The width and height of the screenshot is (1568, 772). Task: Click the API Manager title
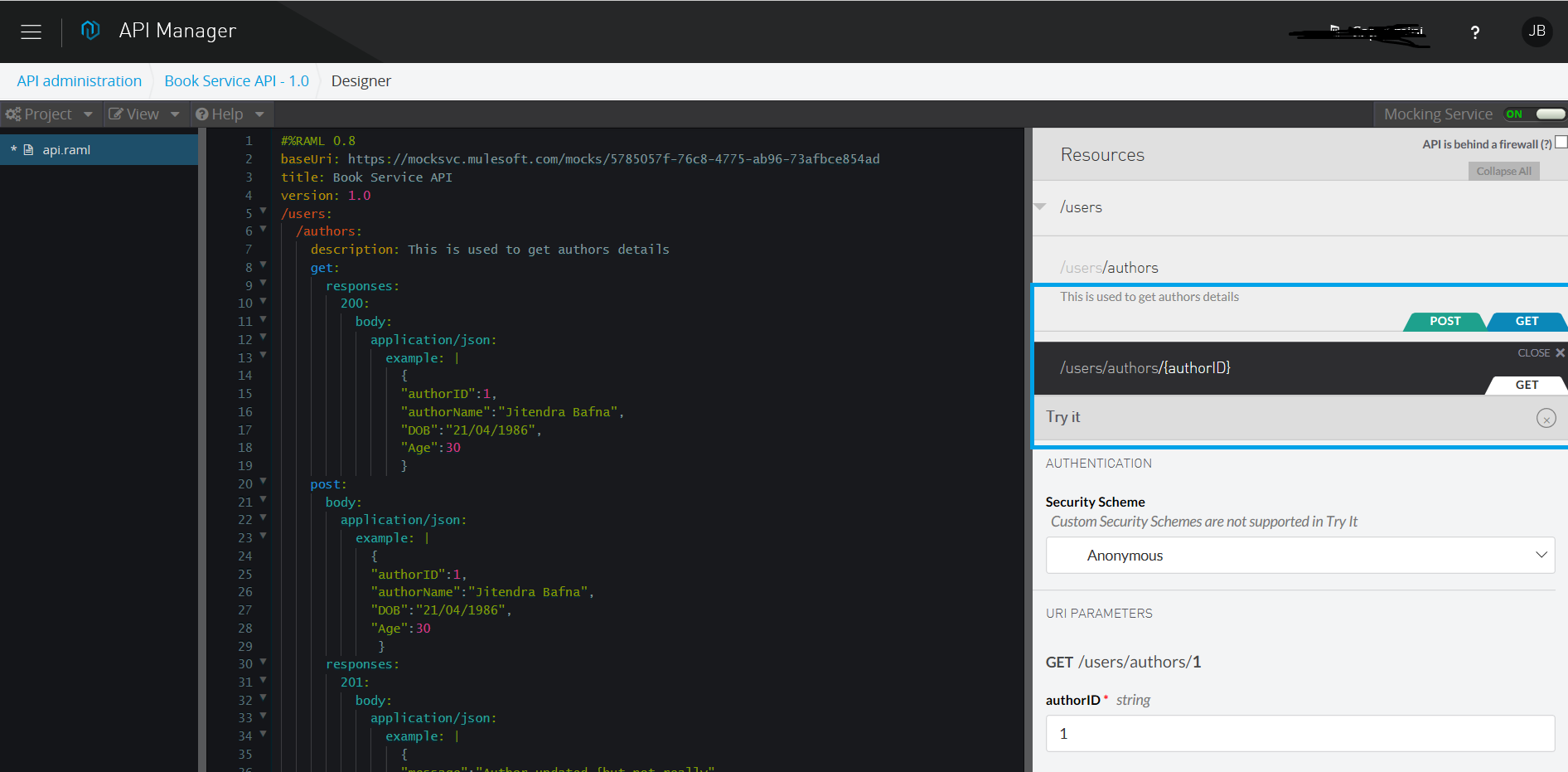pos(177,31)
